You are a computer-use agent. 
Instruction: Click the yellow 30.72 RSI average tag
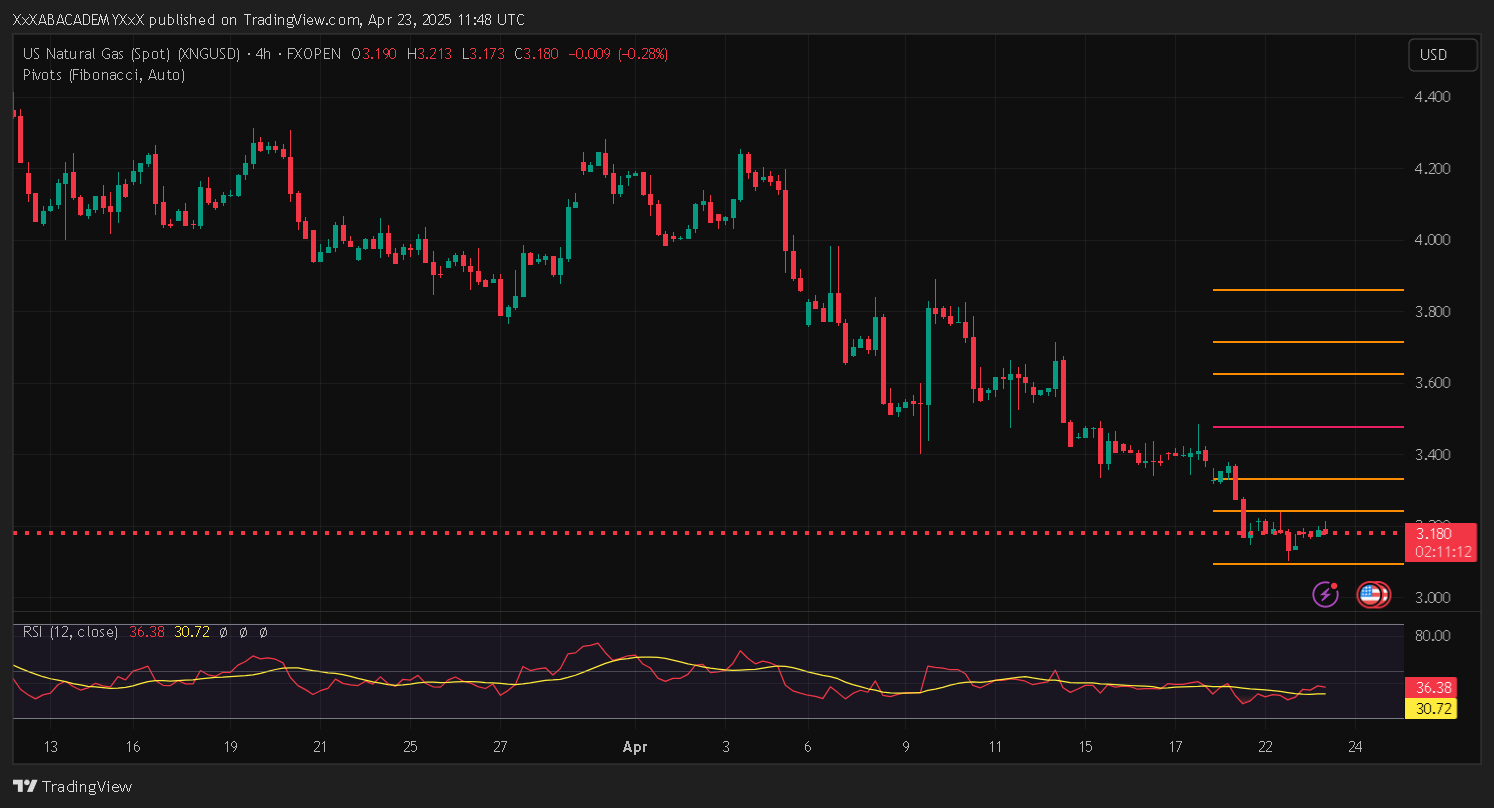[x=1433, y=709]
